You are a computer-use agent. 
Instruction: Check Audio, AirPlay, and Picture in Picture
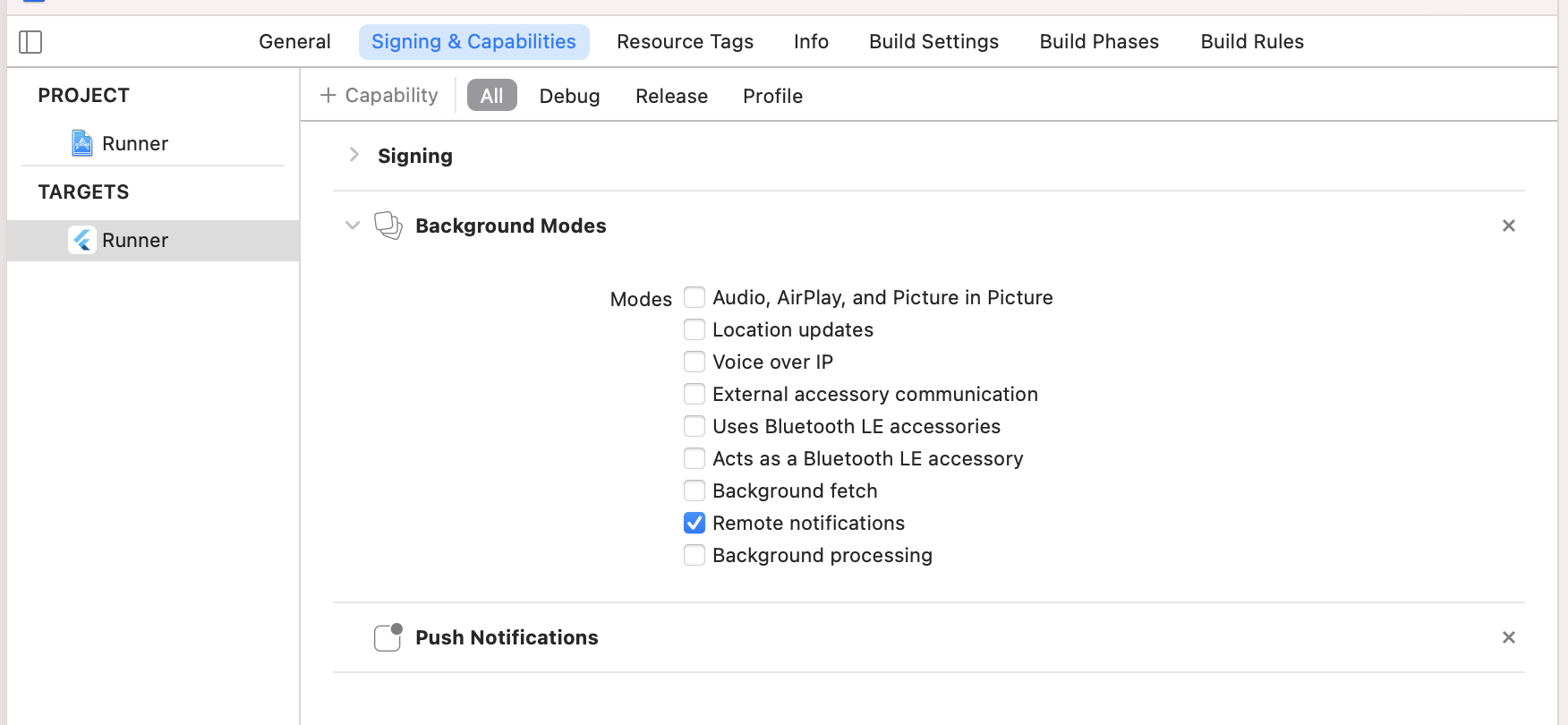(x=695, y=297)
